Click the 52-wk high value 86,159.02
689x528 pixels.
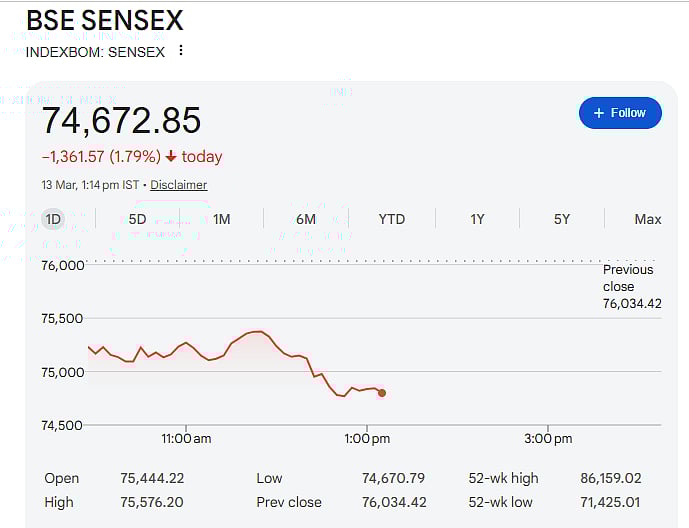[x=611, y=478]
